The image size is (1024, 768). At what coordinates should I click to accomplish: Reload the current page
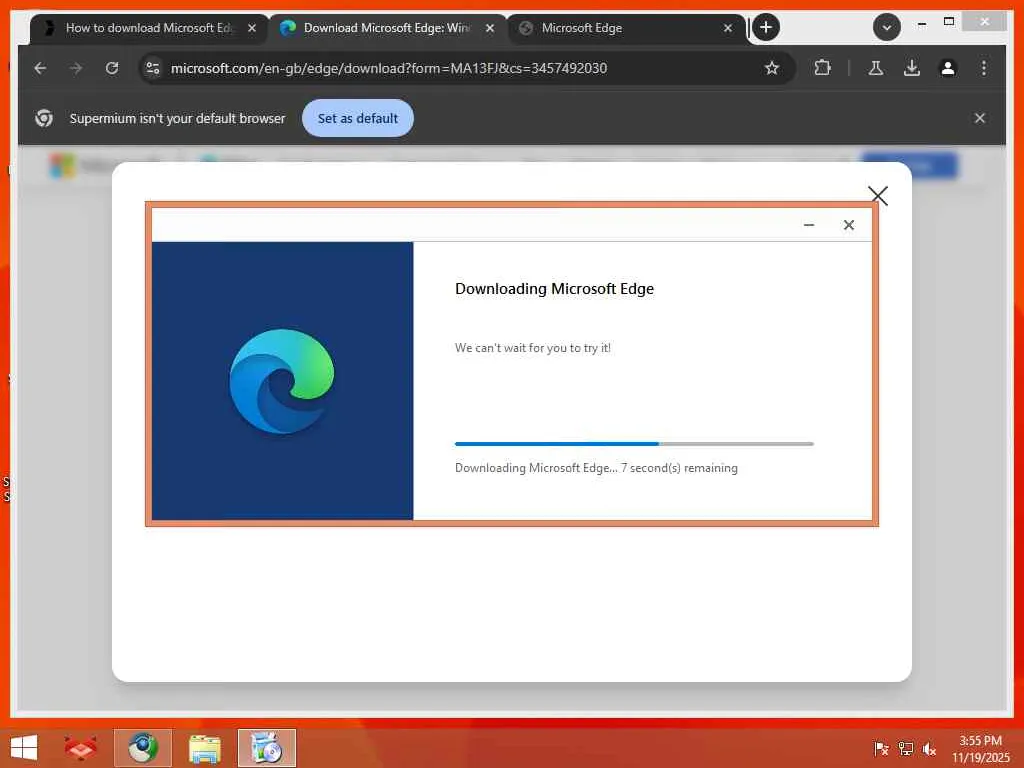click(x=112, y=68)
